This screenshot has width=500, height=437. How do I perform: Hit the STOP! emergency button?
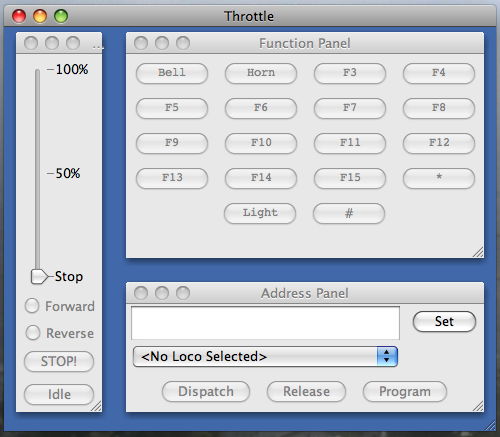tap(59, 361)
